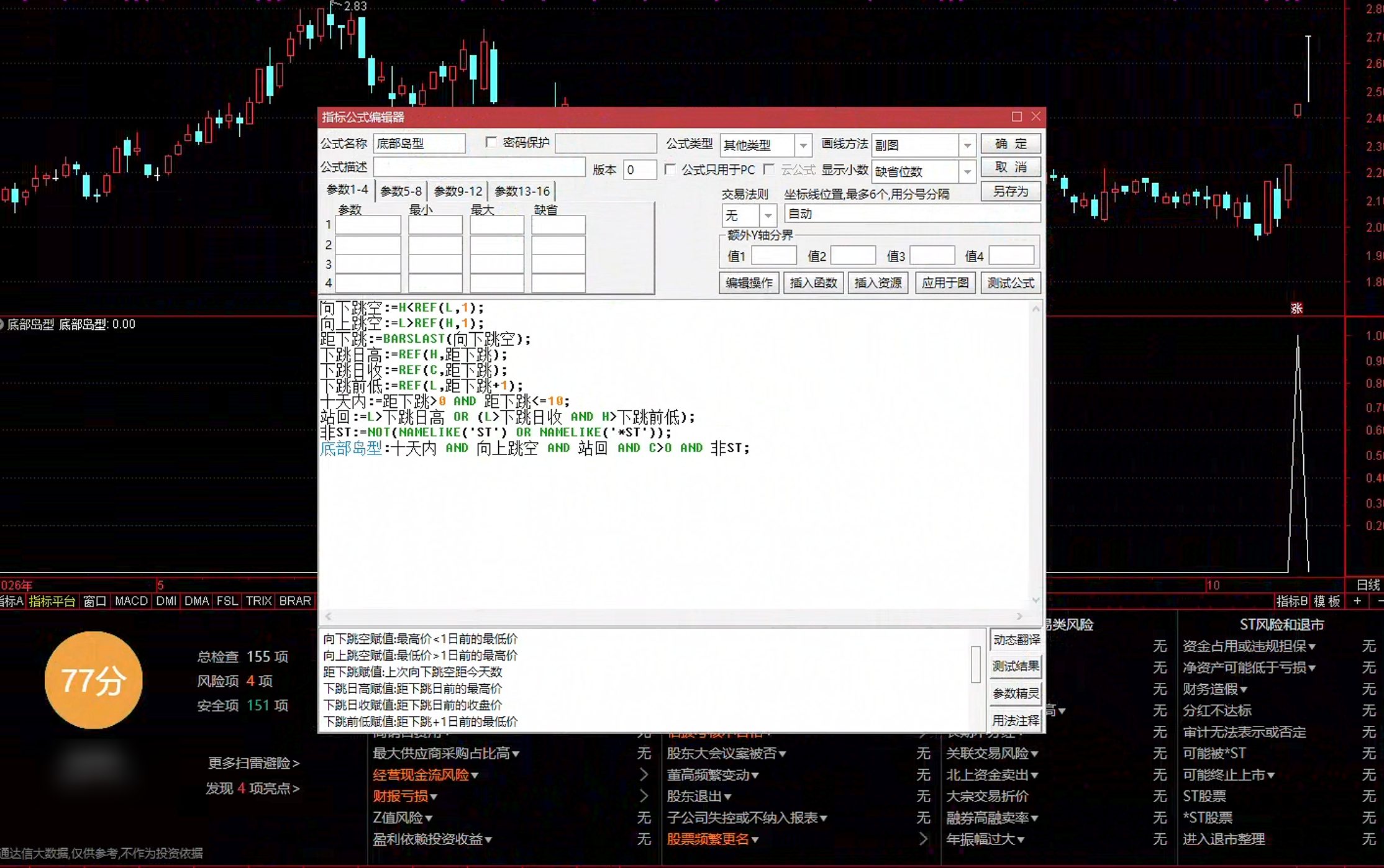Select the 指标平台 tab

point(52,601)
